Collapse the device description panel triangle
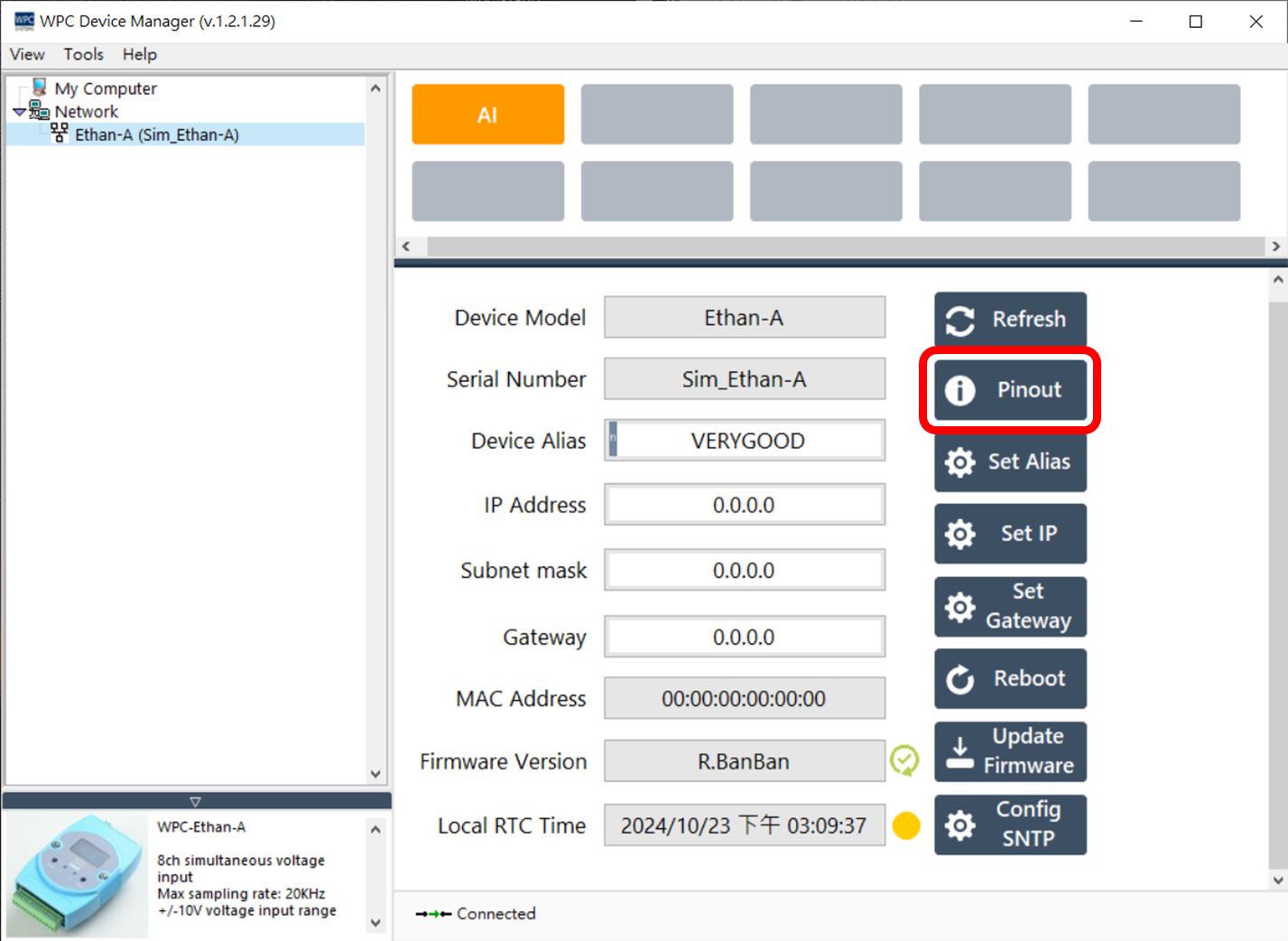Viewport: 1288px width, 941px height. [x=195, y=801]
